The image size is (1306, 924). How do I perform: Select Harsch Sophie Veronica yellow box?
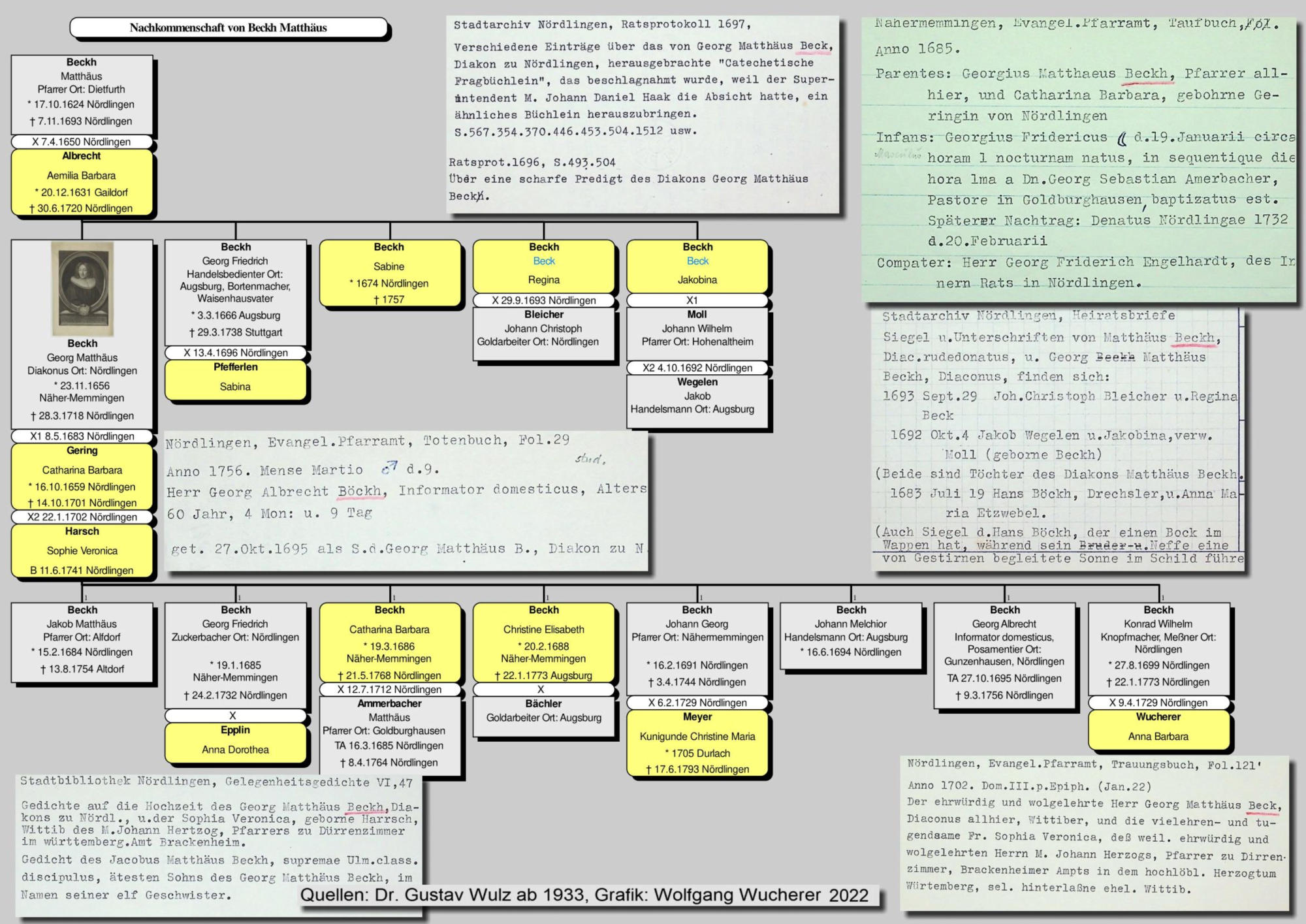pos(82,551)
